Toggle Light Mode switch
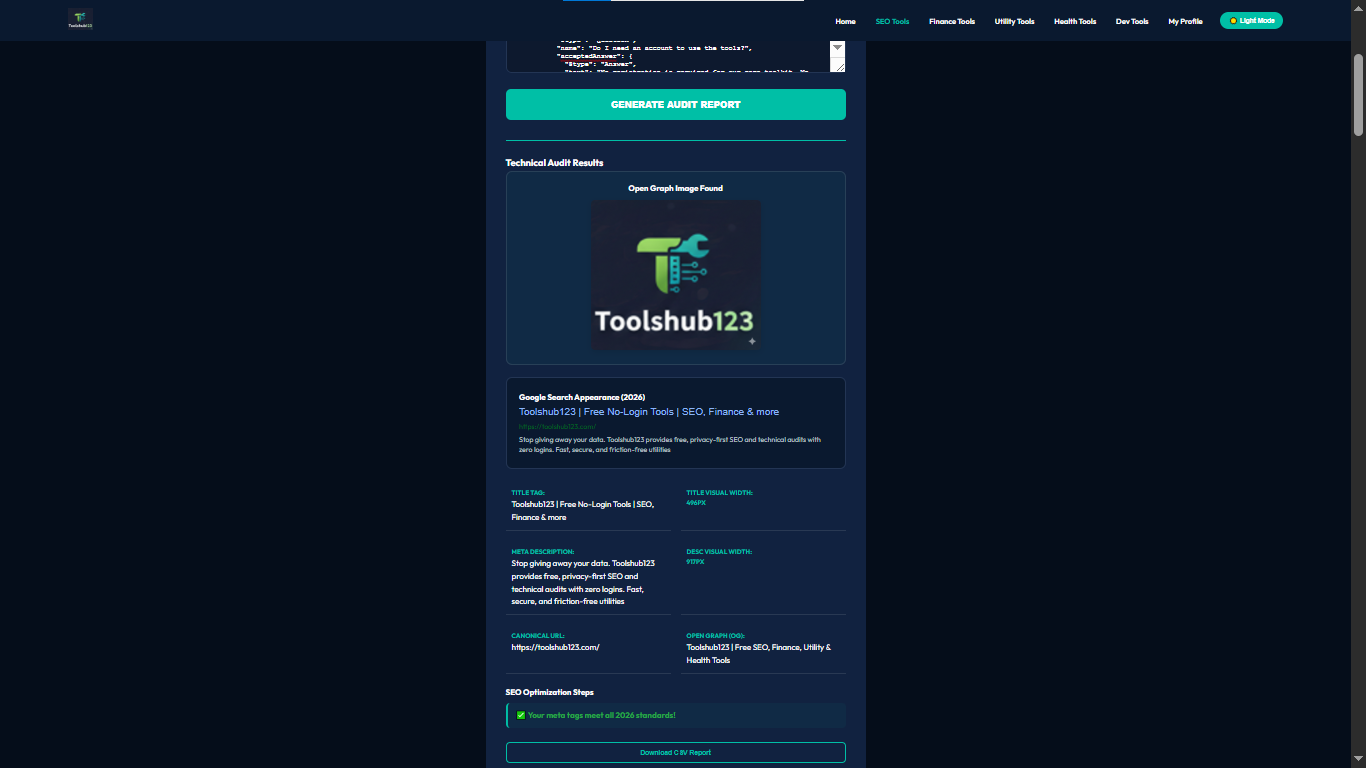The width and height of the screenshot is (1366, 768). 1251,20
